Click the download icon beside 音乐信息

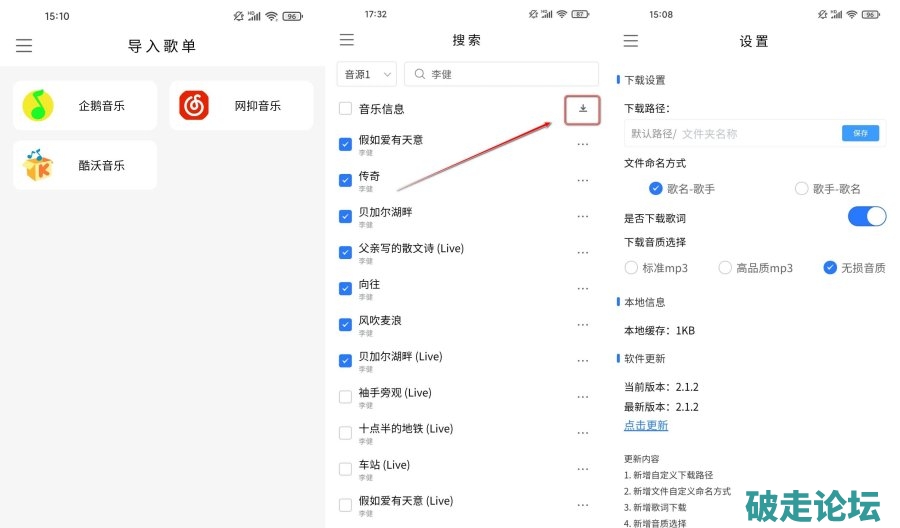pos(583,109)
